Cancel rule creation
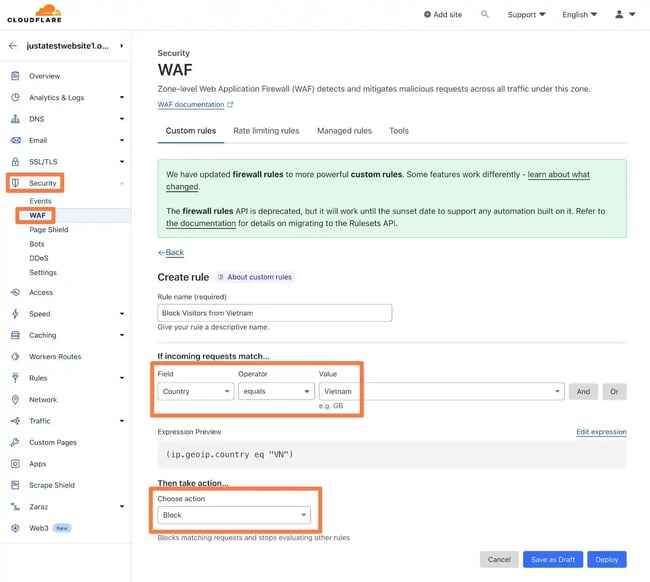This screenshot has width=650, height=582. tap(499, 560)
